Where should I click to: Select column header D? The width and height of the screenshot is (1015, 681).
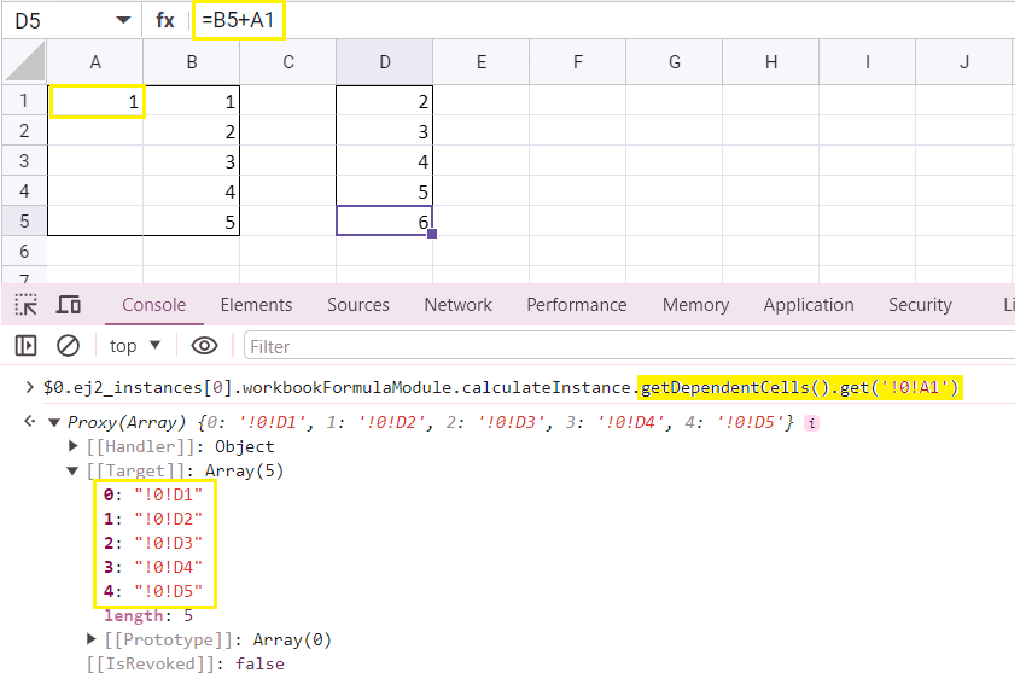[x=385, y=62]
